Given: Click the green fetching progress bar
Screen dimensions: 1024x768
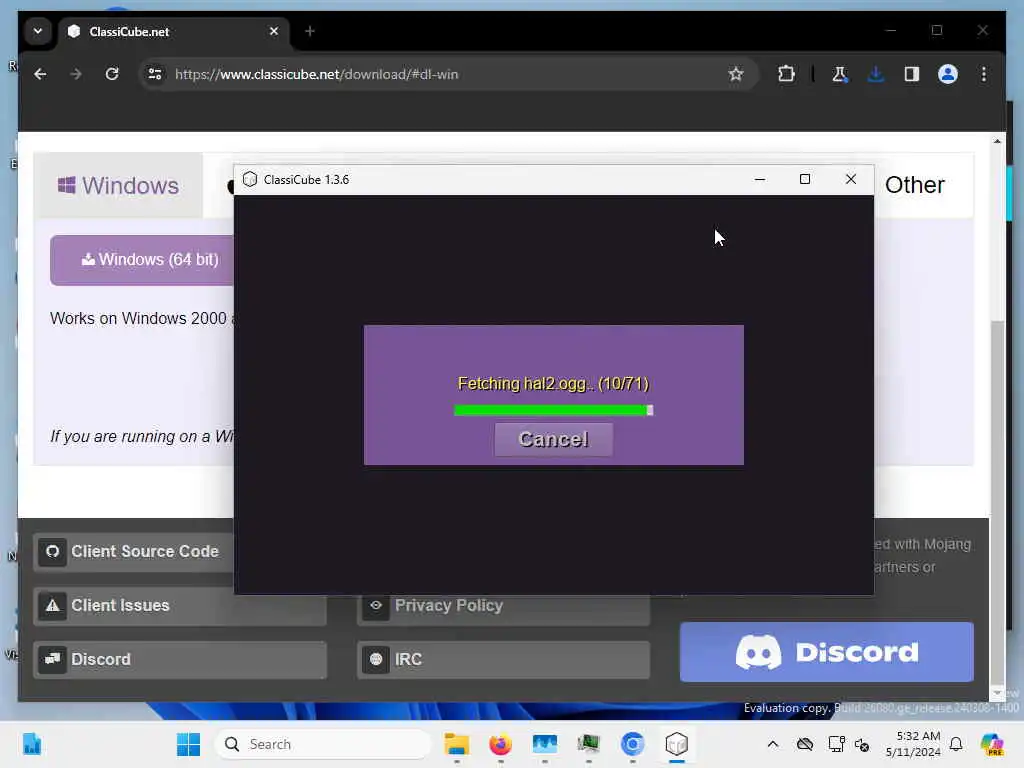Looking at the screenshot, I should [x=553, y=410].
